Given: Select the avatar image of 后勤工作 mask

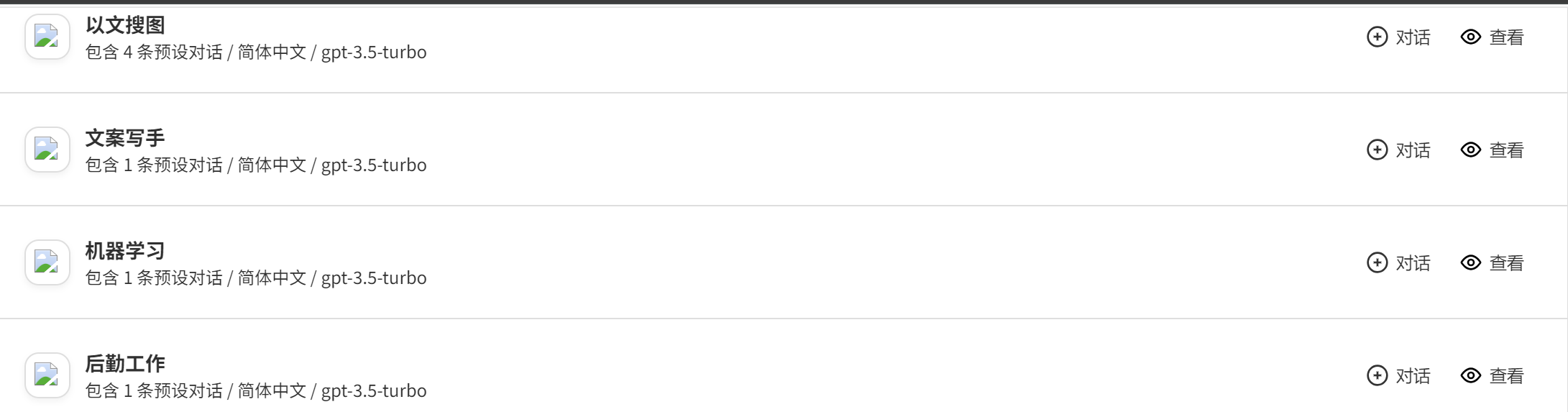Looking at the screenshot, I should (47, 375).
